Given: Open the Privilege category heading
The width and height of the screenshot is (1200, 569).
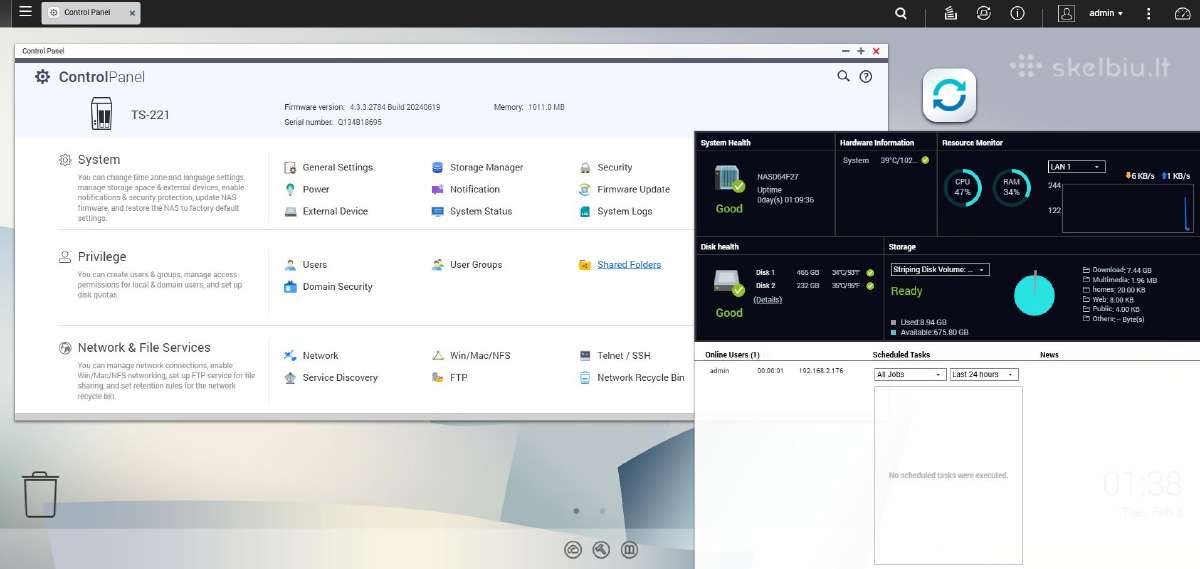Looking at the screenshot, I should point(102,257).
